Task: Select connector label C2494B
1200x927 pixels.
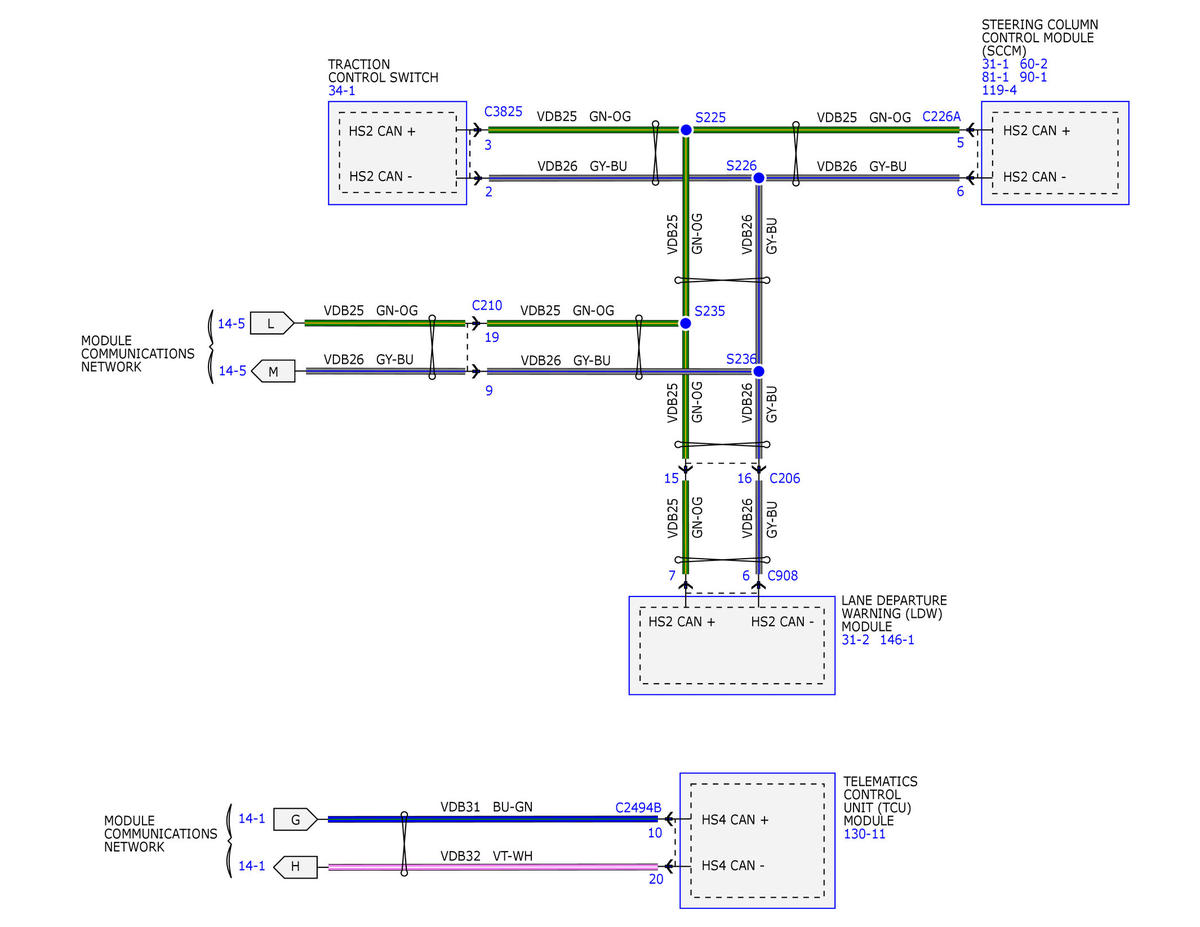Action: click(638, 807)
